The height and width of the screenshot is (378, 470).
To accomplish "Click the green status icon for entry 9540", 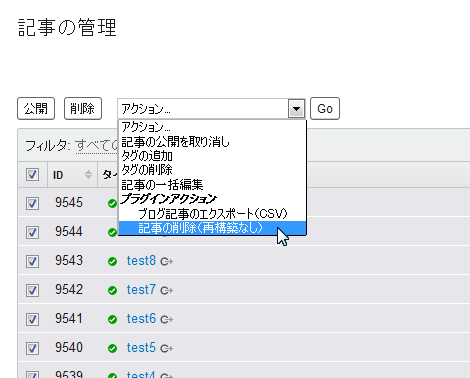I will point(112,348).
